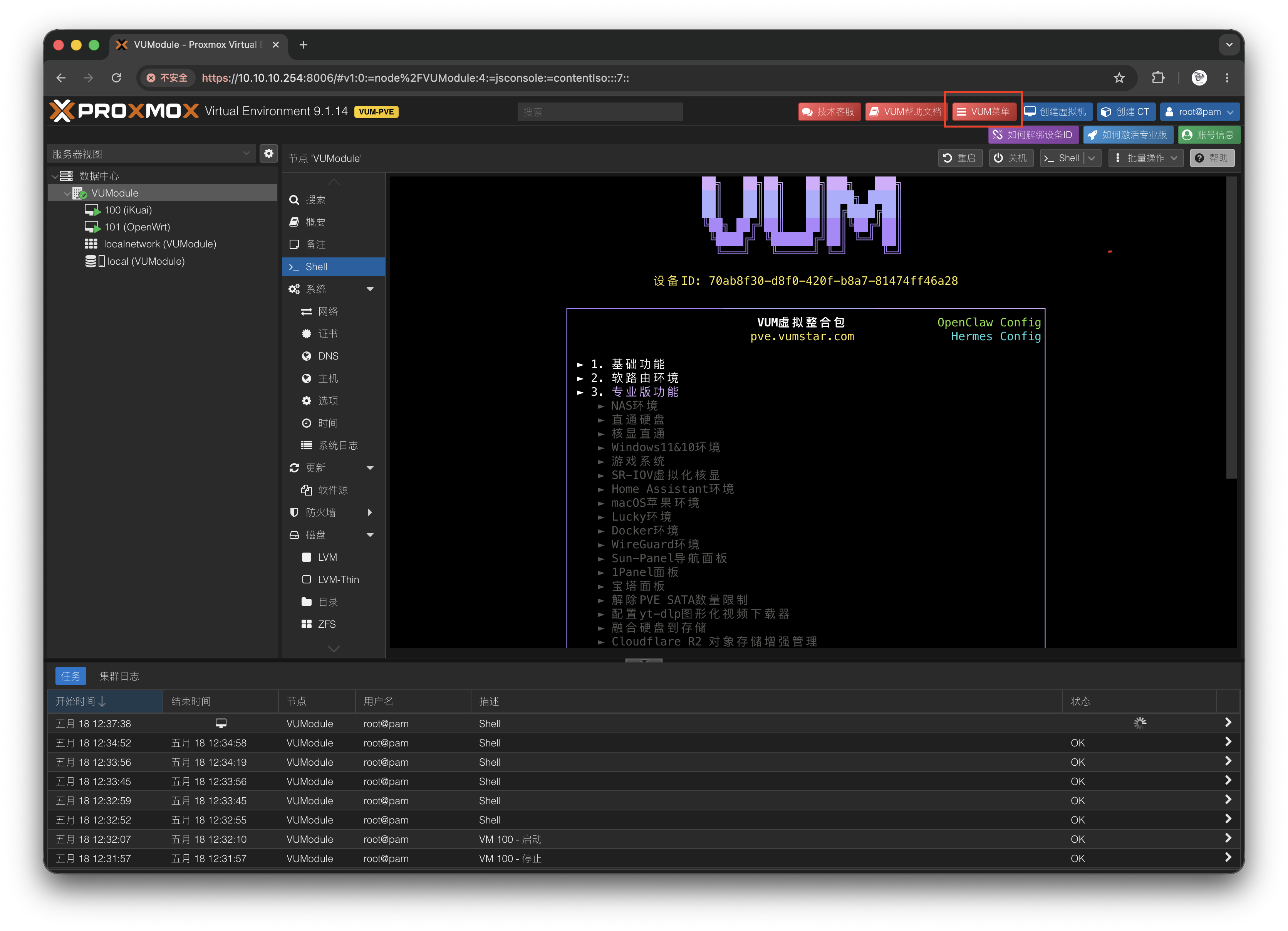This screenshot has width=1288, height=931.
Task: Collapse the 数据中心 tree node
Action: pyautogui.click(x=55, y=176)
